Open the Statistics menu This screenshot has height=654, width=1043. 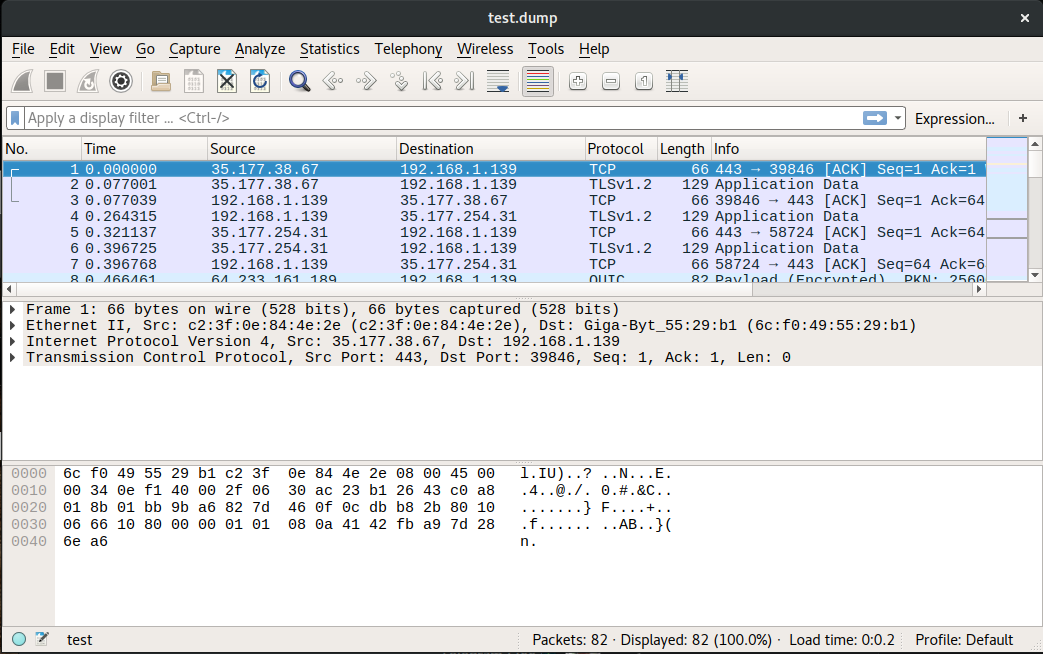pos(329,49)
